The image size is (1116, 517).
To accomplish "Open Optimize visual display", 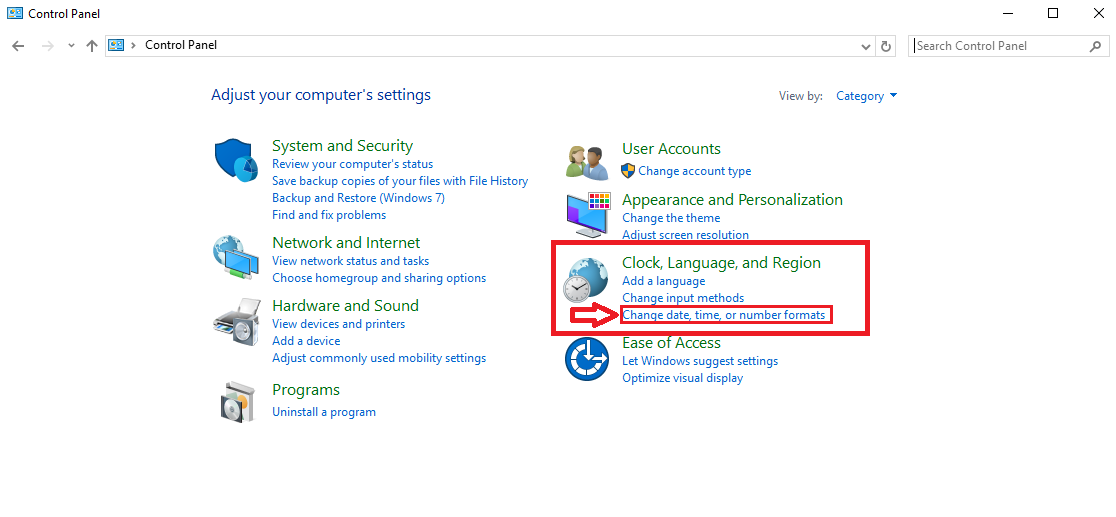I will tap(683, 379).
